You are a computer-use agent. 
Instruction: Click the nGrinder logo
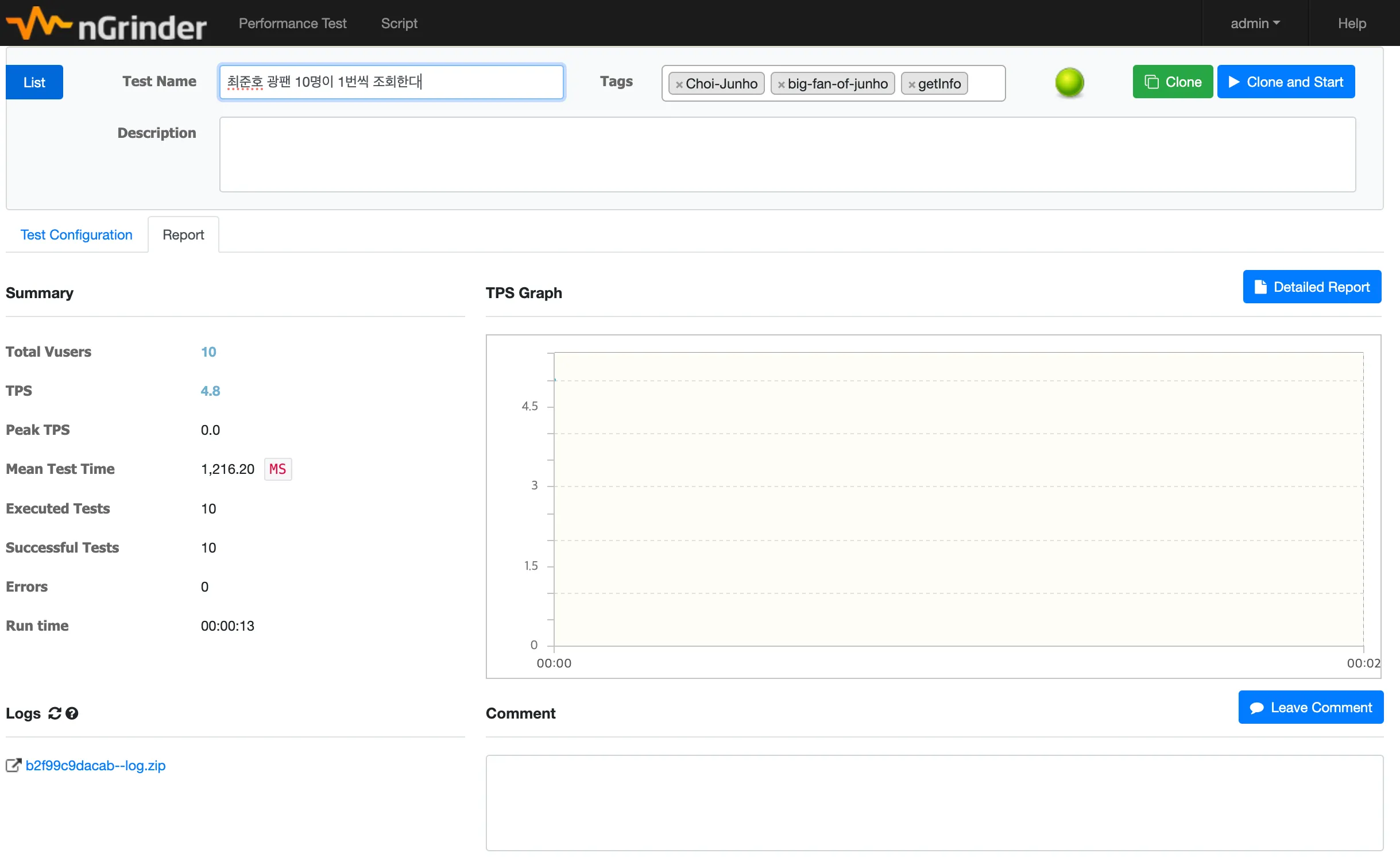pyautogui.click(x=106, y=24)
